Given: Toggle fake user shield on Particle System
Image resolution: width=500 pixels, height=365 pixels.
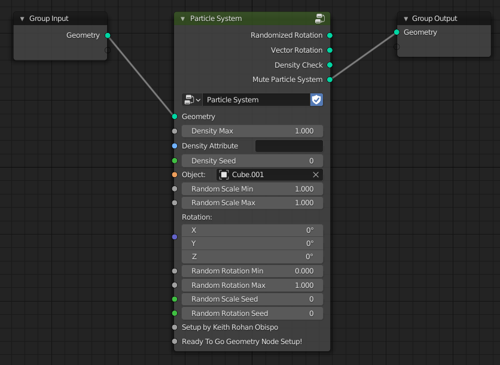Looking at the screenshot, I should tap(316, 100).
